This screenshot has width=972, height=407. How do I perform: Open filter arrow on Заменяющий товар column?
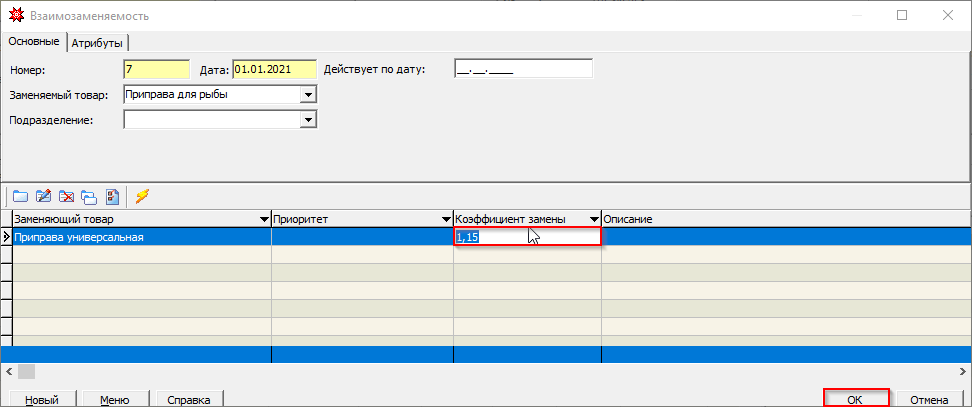click(263, 219)
